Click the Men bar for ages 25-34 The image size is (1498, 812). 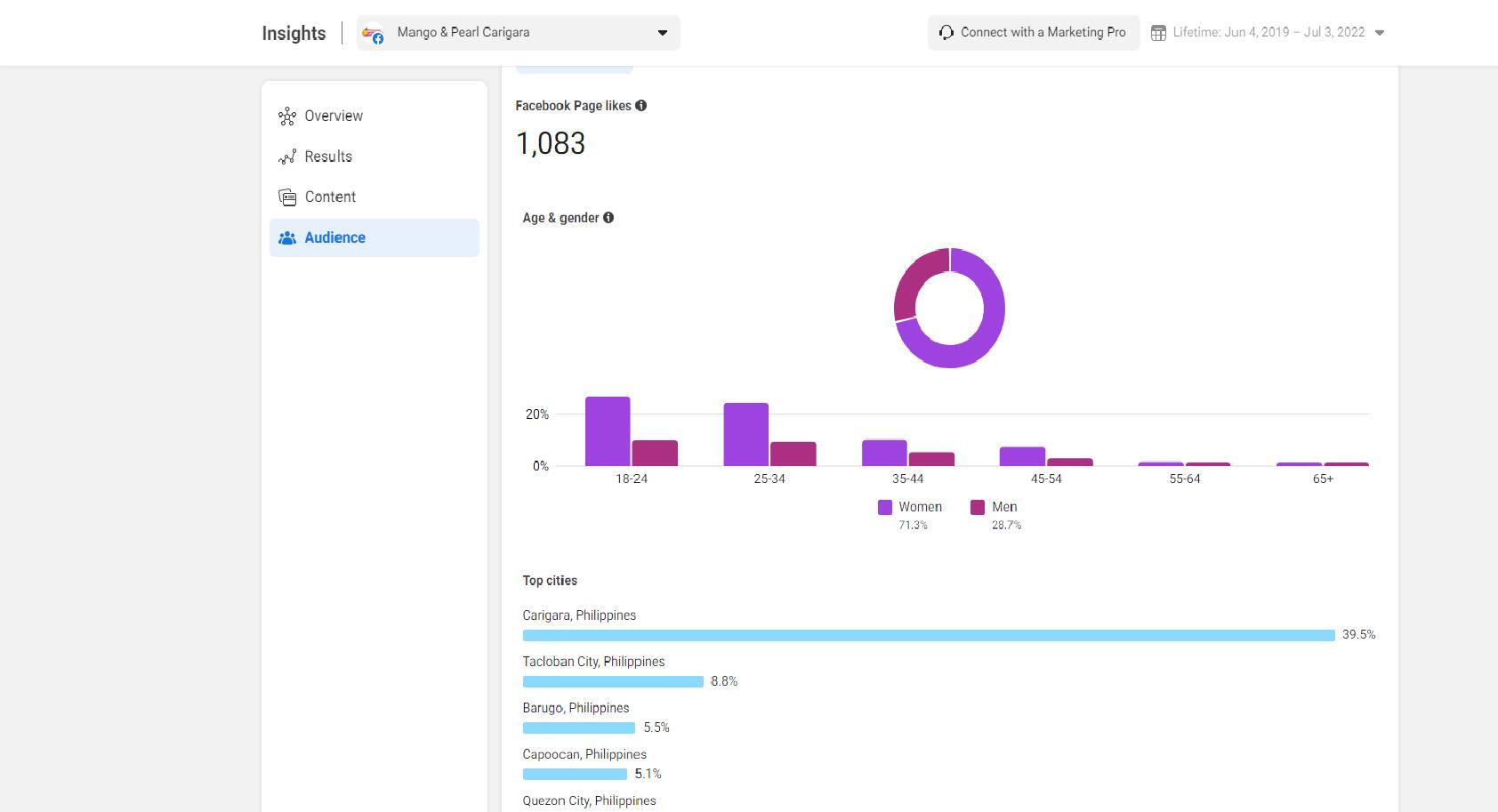click(x=793, y=454)
